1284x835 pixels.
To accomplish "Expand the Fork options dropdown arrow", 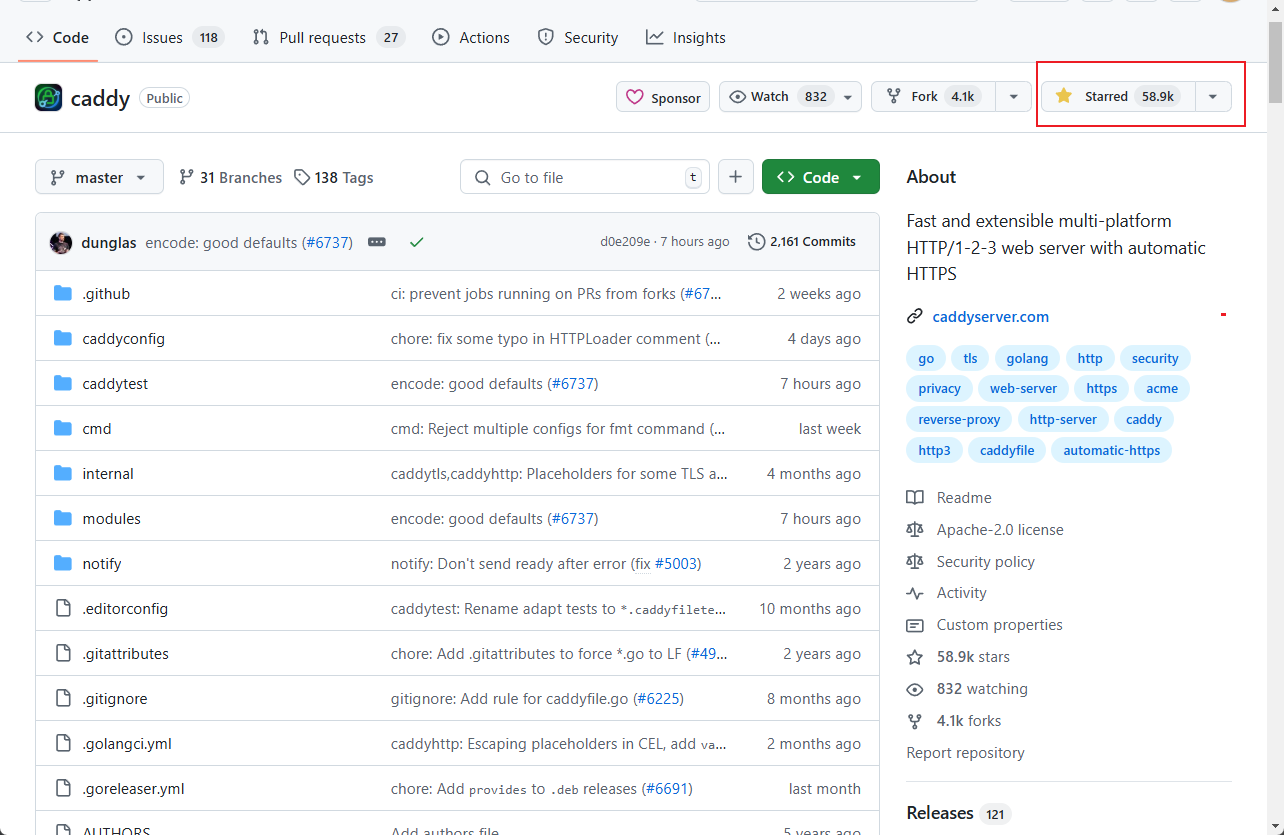I will click(1013, 97).
